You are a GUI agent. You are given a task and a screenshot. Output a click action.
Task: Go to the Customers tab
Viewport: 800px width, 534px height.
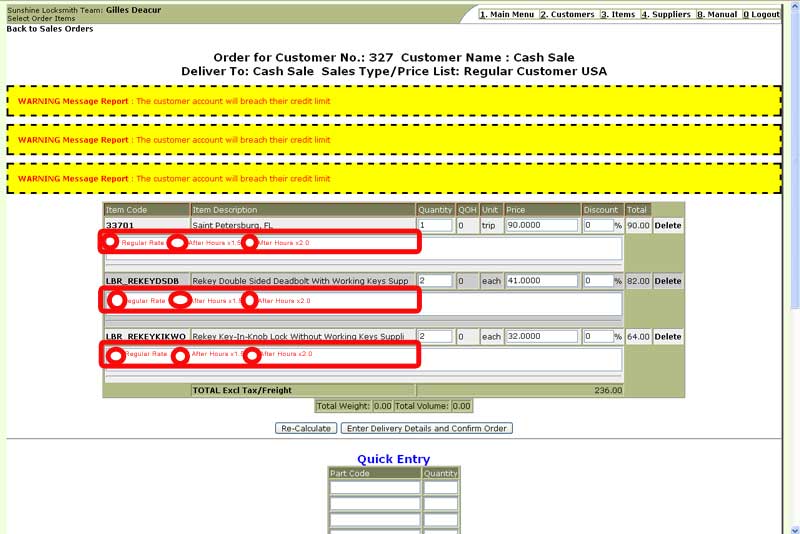tap(568, 14)
